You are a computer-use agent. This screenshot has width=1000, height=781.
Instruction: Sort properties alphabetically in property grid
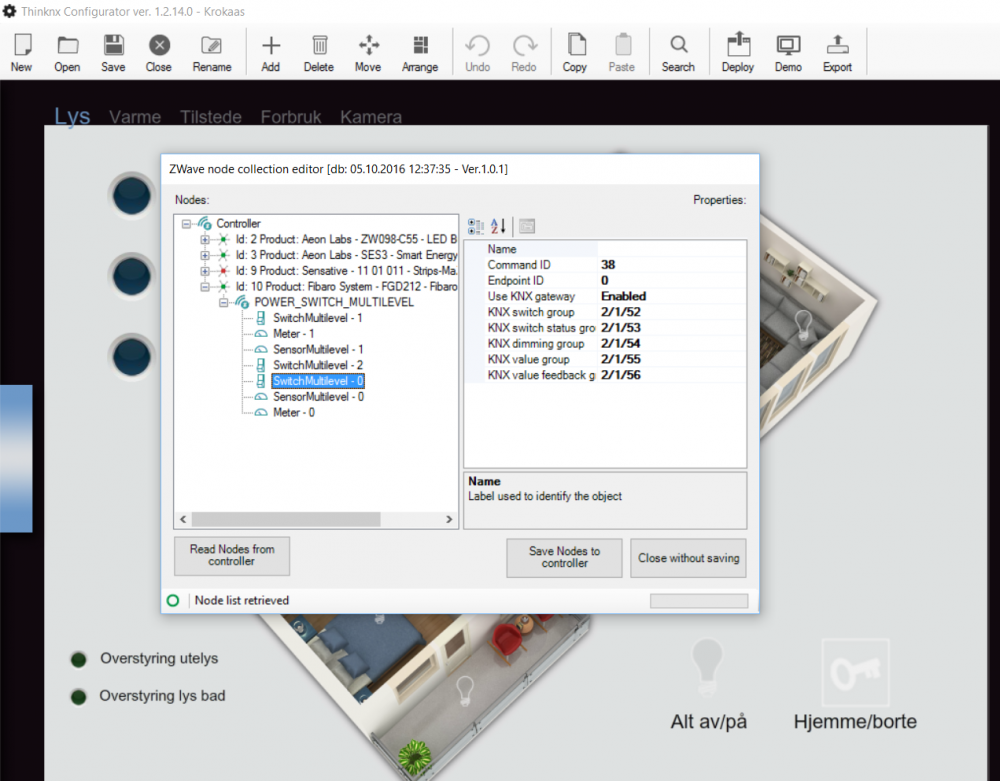tap(497, 227)
